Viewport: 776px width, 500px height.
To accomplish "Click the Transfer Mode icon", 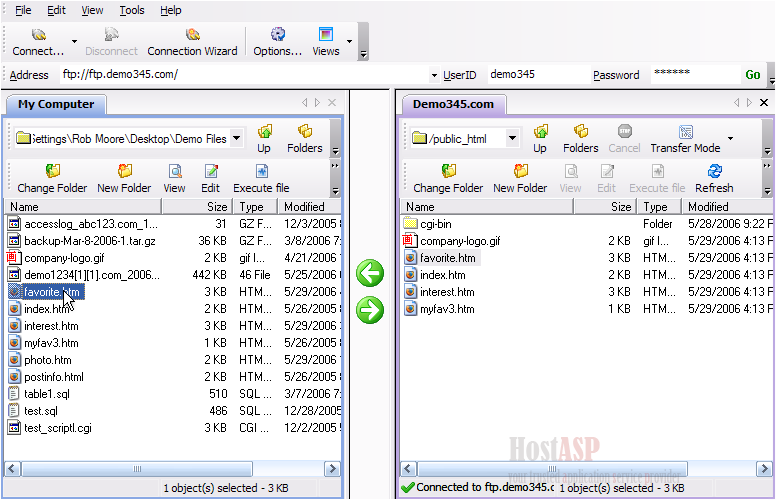I will tap(685, 139).
